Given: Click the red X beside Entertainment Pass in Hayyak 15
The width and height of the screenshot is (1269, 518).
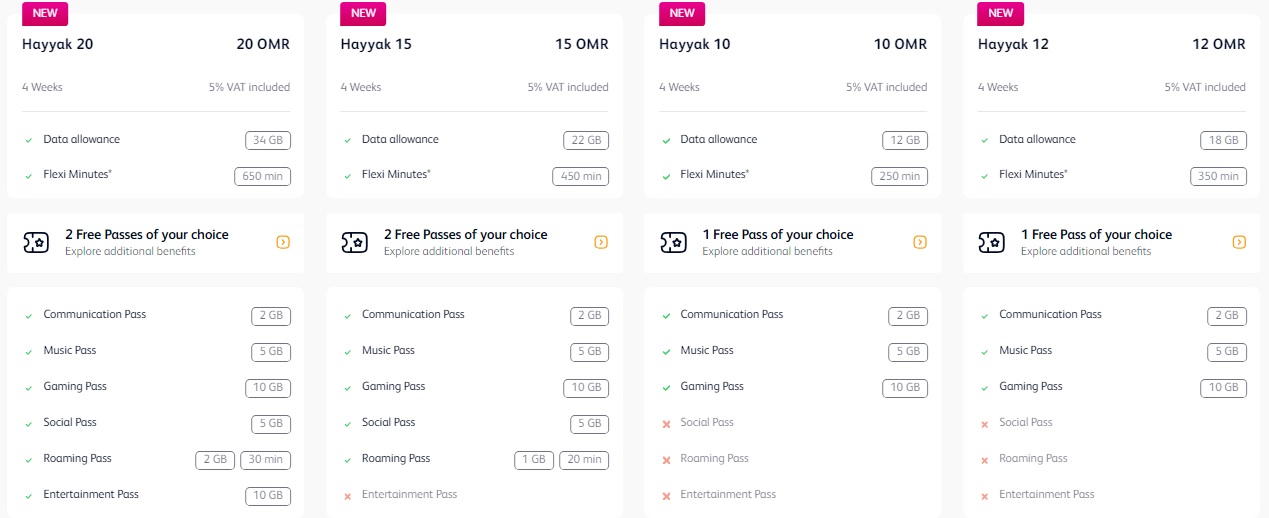Looking at the screenshot, I should (347, 496).
